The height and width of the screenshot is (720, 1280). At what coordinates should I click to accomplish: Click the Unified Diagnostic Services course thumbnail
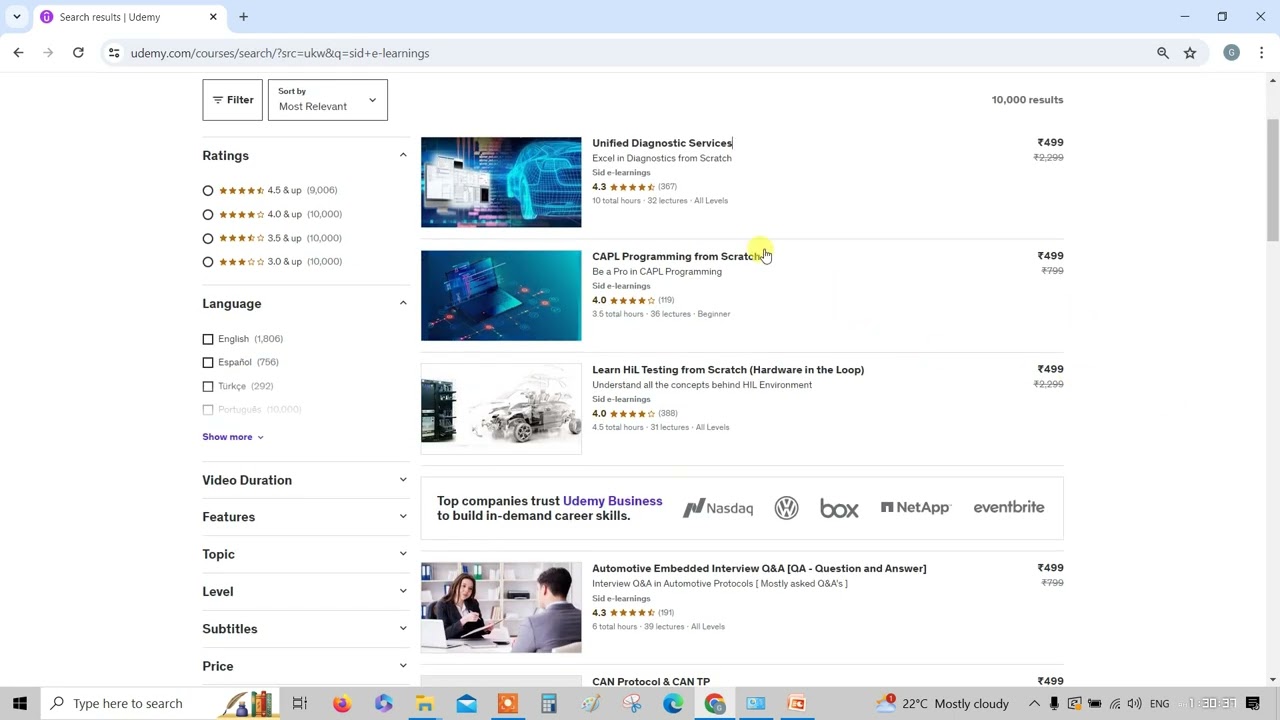coord(501,182)
